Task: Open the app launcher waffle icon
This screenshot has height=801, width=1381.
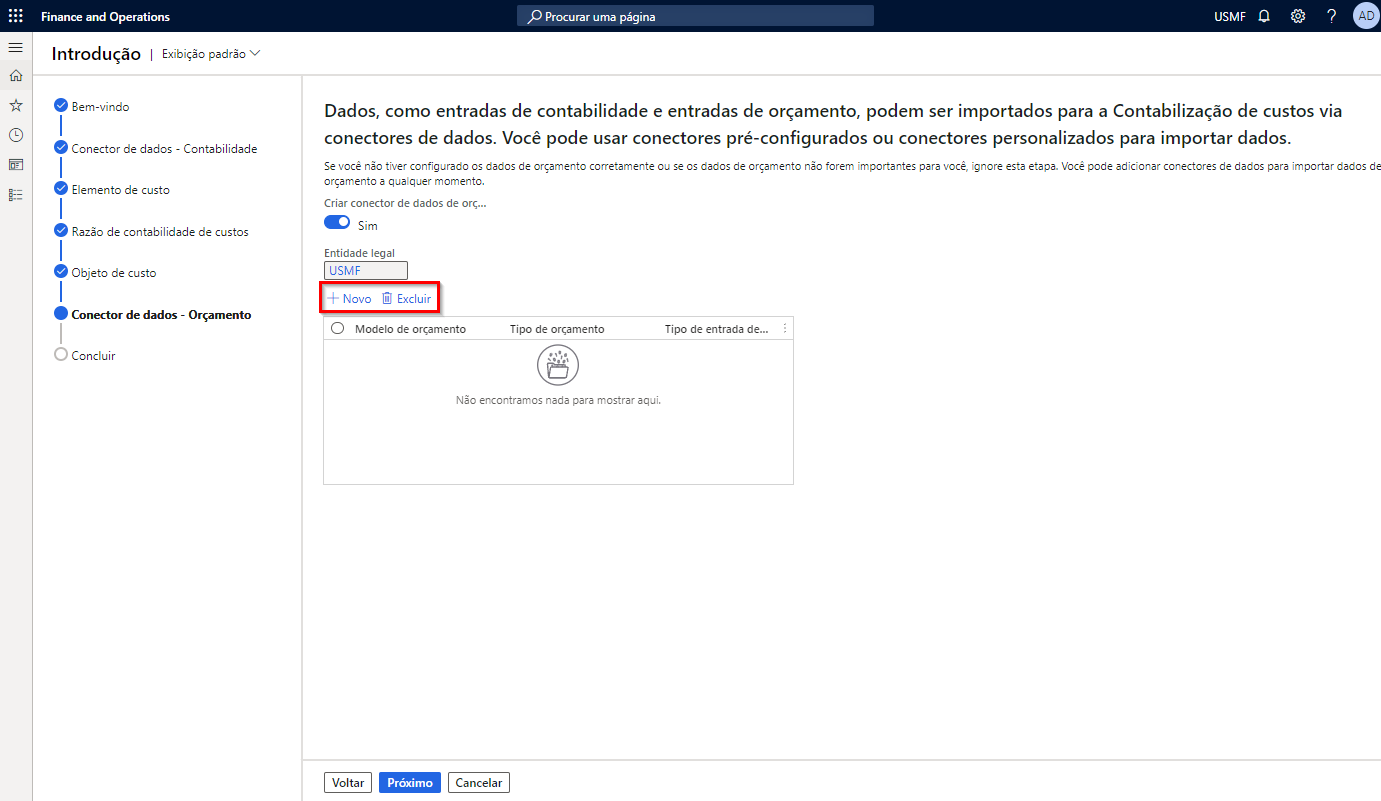Action: point(16,16)
